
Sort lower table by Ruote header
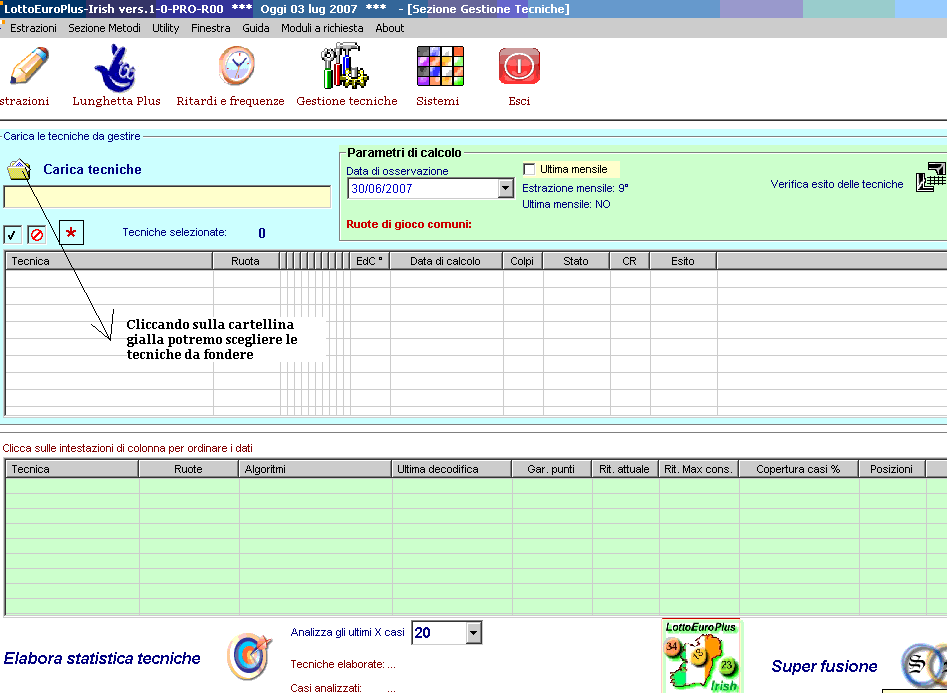(x=188, y=469)
